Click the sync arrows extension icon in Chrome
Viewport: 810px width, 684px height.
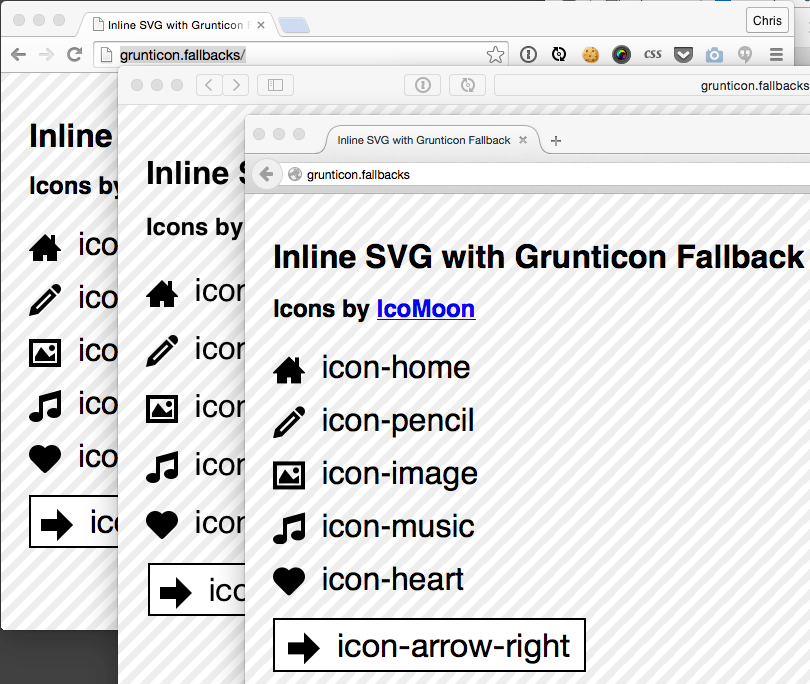pyautogui.click(x=559, y=54)
